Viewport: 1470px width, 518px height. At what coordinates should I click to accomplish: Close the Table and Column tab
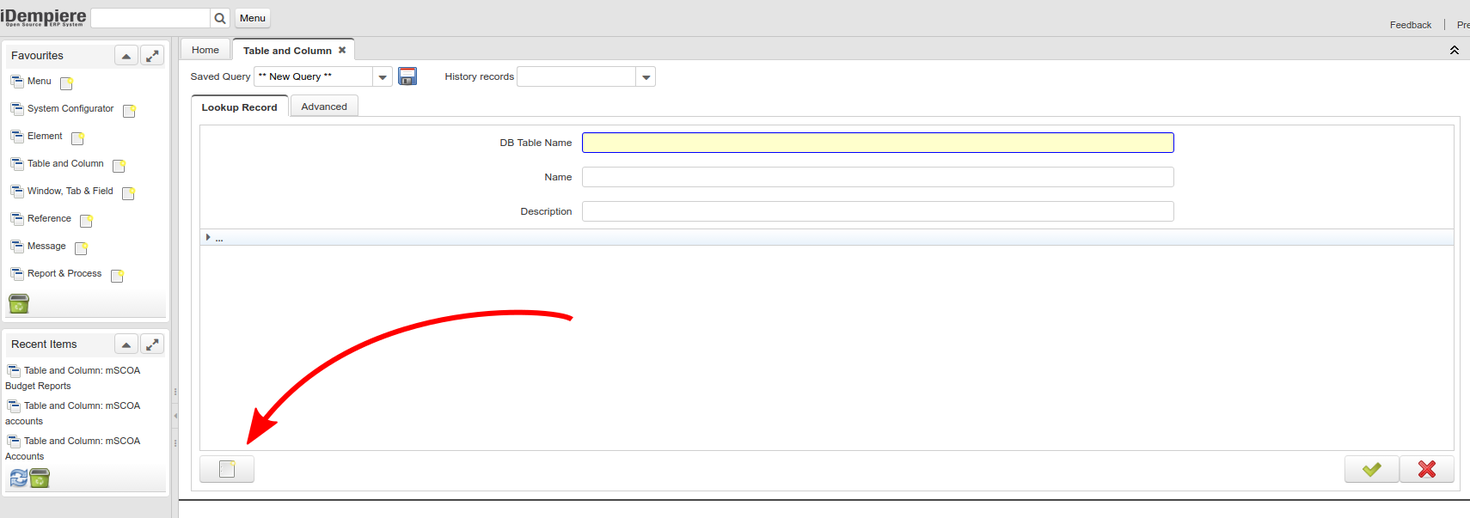click(342, 50)
